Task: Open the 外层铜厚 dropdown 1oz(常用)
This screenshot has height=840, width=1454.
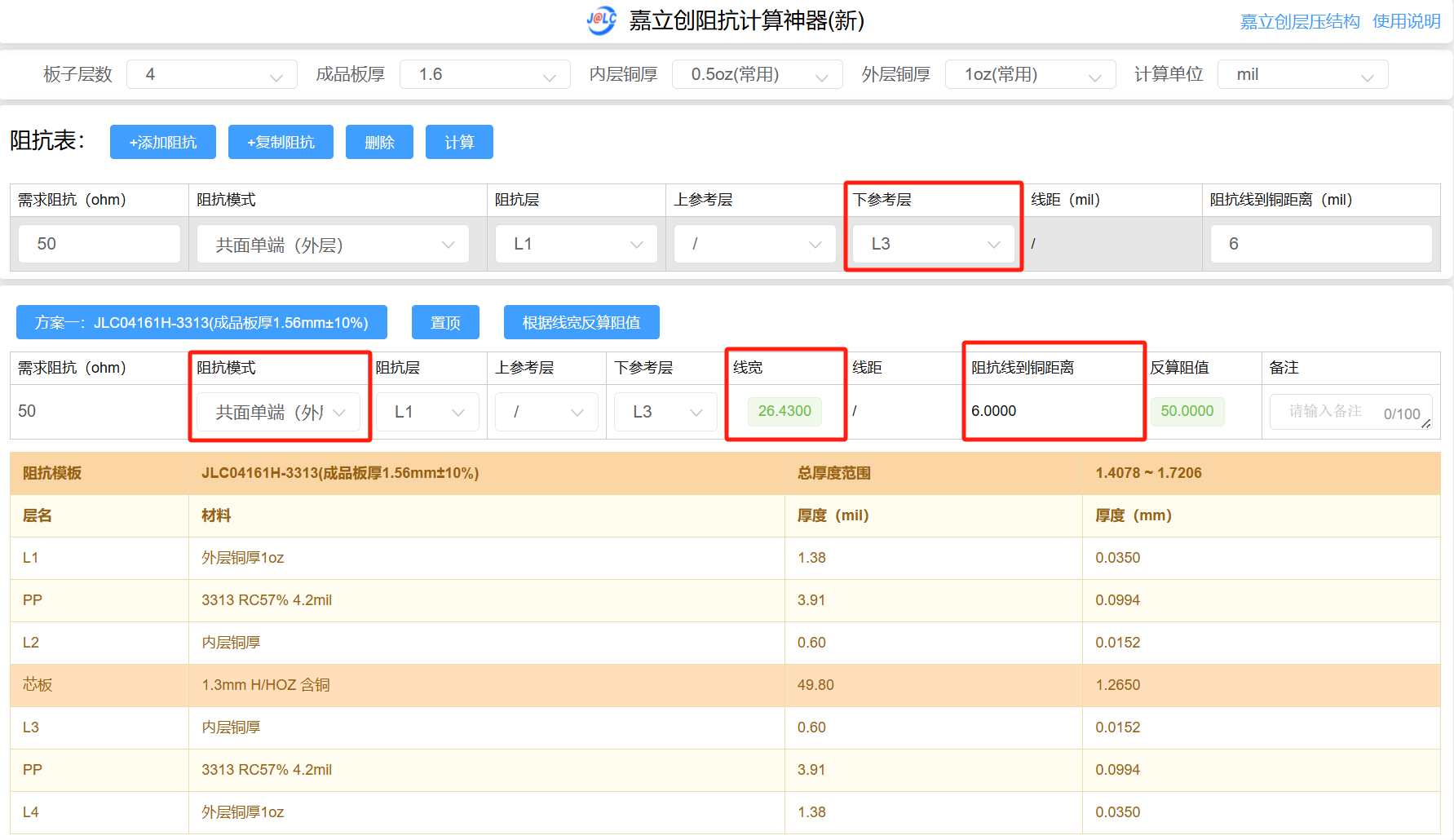Action: tap(1031, 75)
